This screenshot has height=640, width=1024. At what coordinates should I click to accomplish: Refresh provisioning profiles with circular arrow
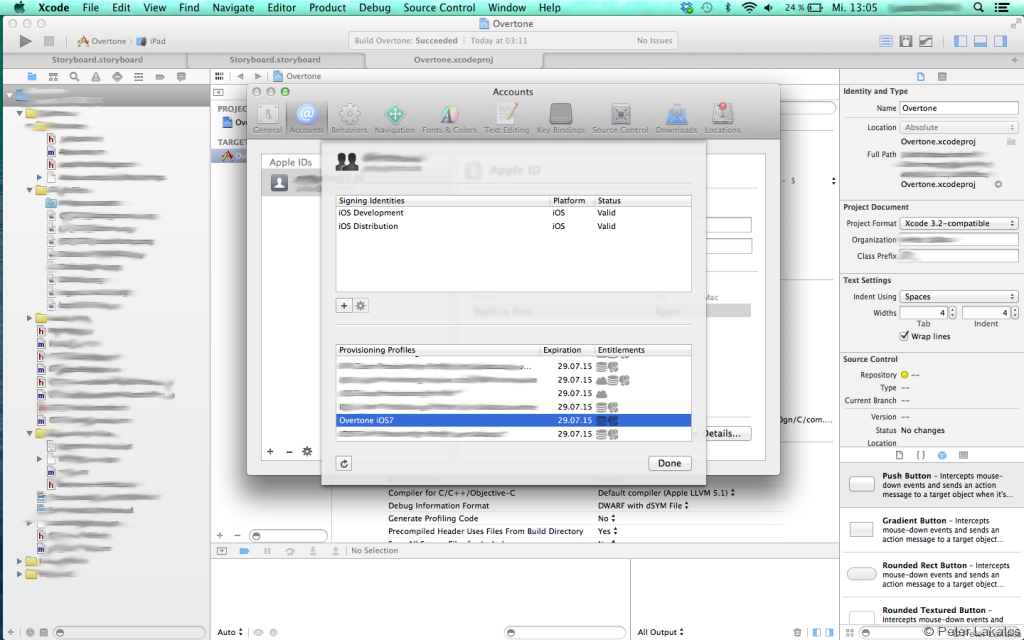(344, 464)
